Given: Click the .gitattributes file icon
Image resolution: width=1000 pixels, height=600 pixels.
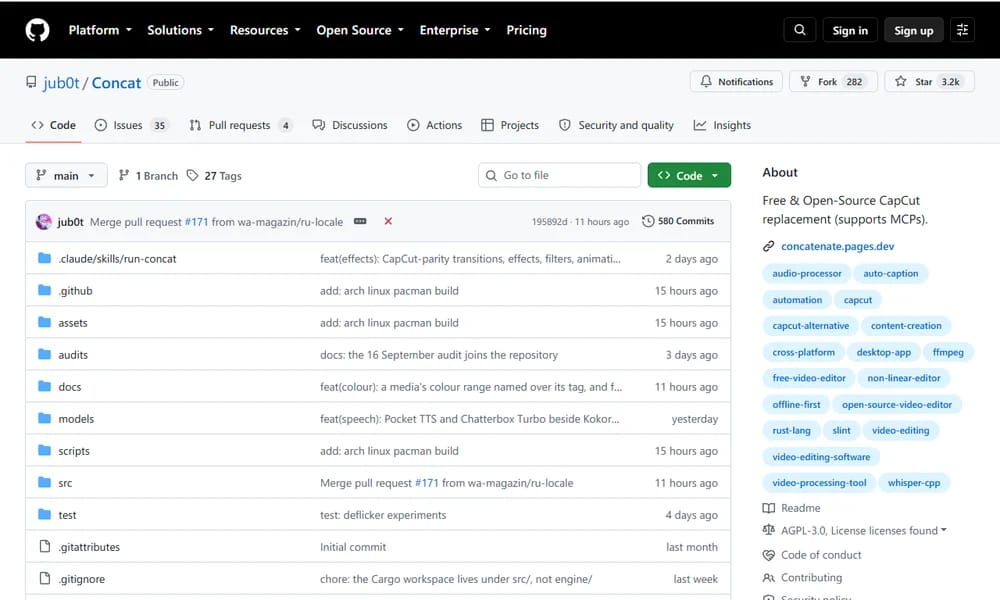Looking at the screenshot, I should pos(45,546).
